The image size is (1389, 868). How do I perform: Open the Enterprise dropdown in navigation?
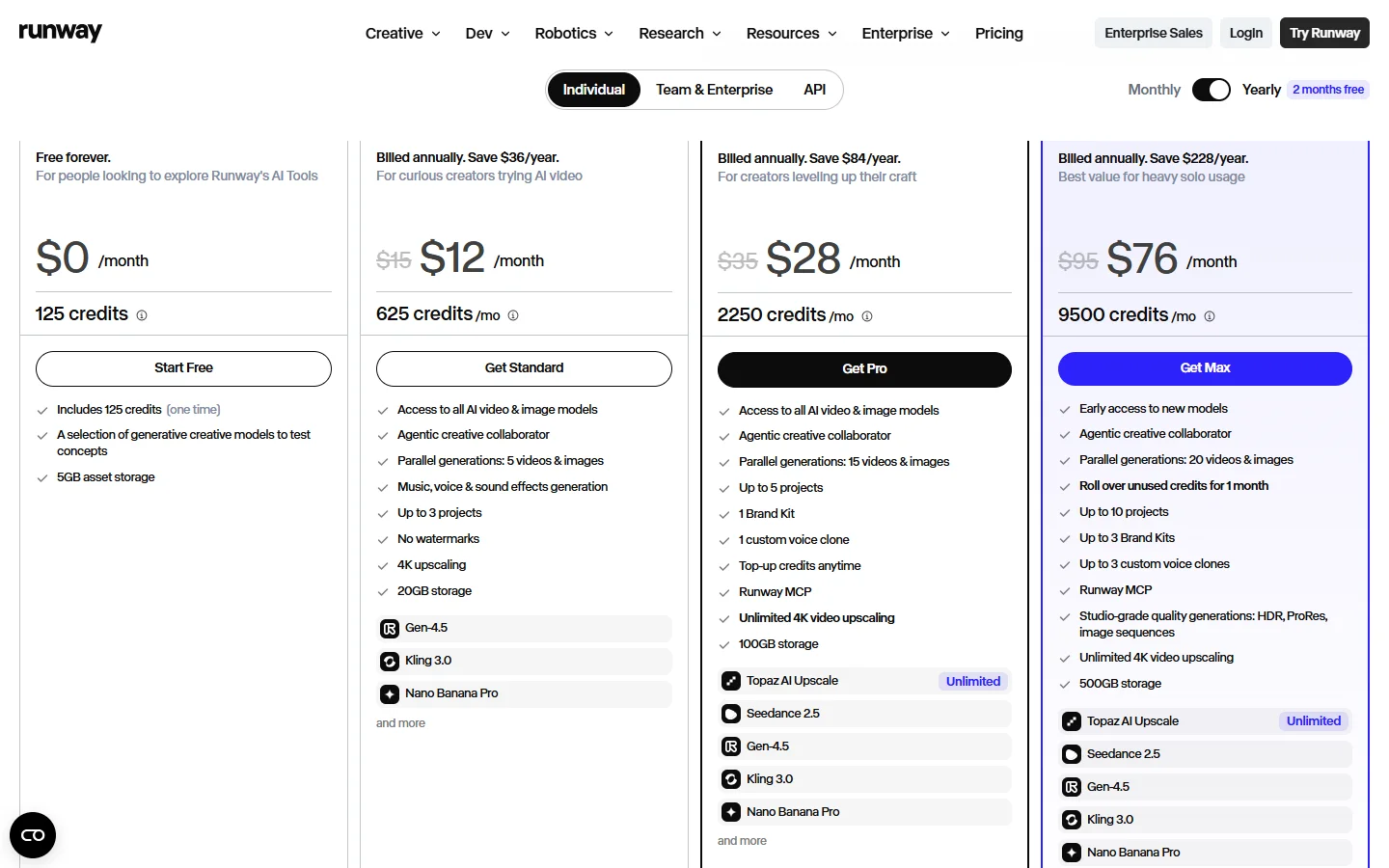click(906, 34)
